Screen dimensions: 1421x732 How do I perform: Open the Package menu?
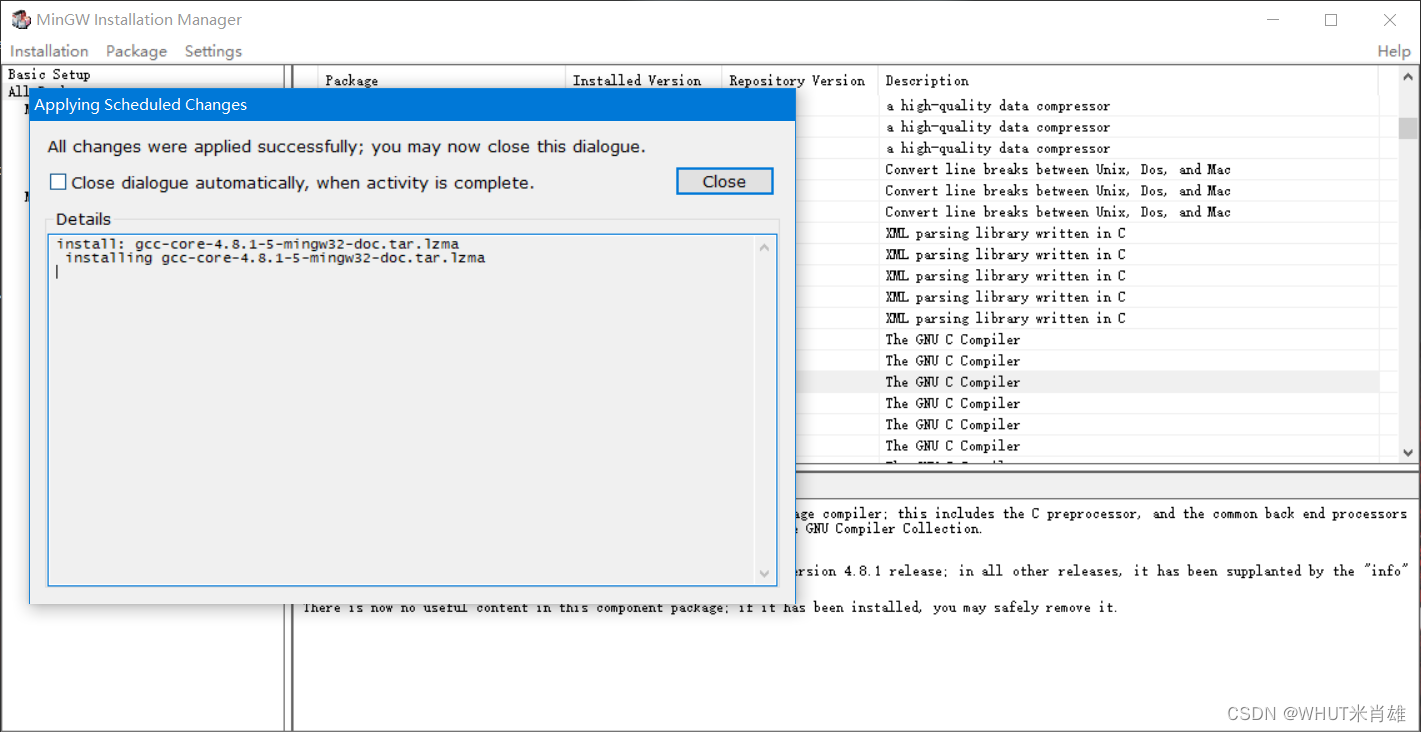(x=136, y=51)
